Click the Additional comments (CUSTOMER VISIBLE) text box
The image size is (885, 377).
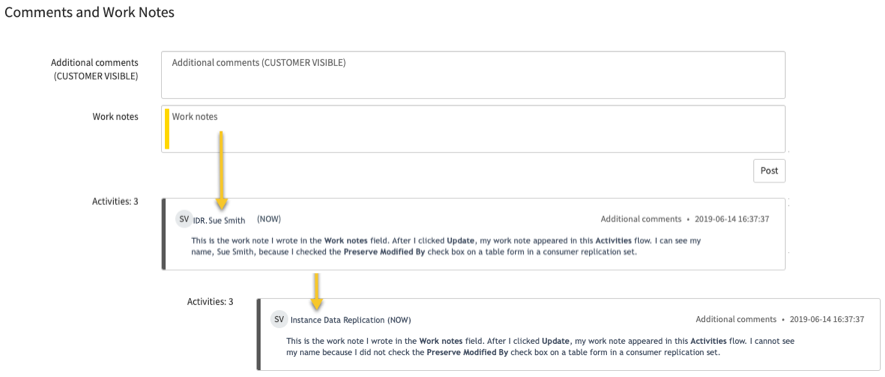pyautogui.click(x=473, y=75)
